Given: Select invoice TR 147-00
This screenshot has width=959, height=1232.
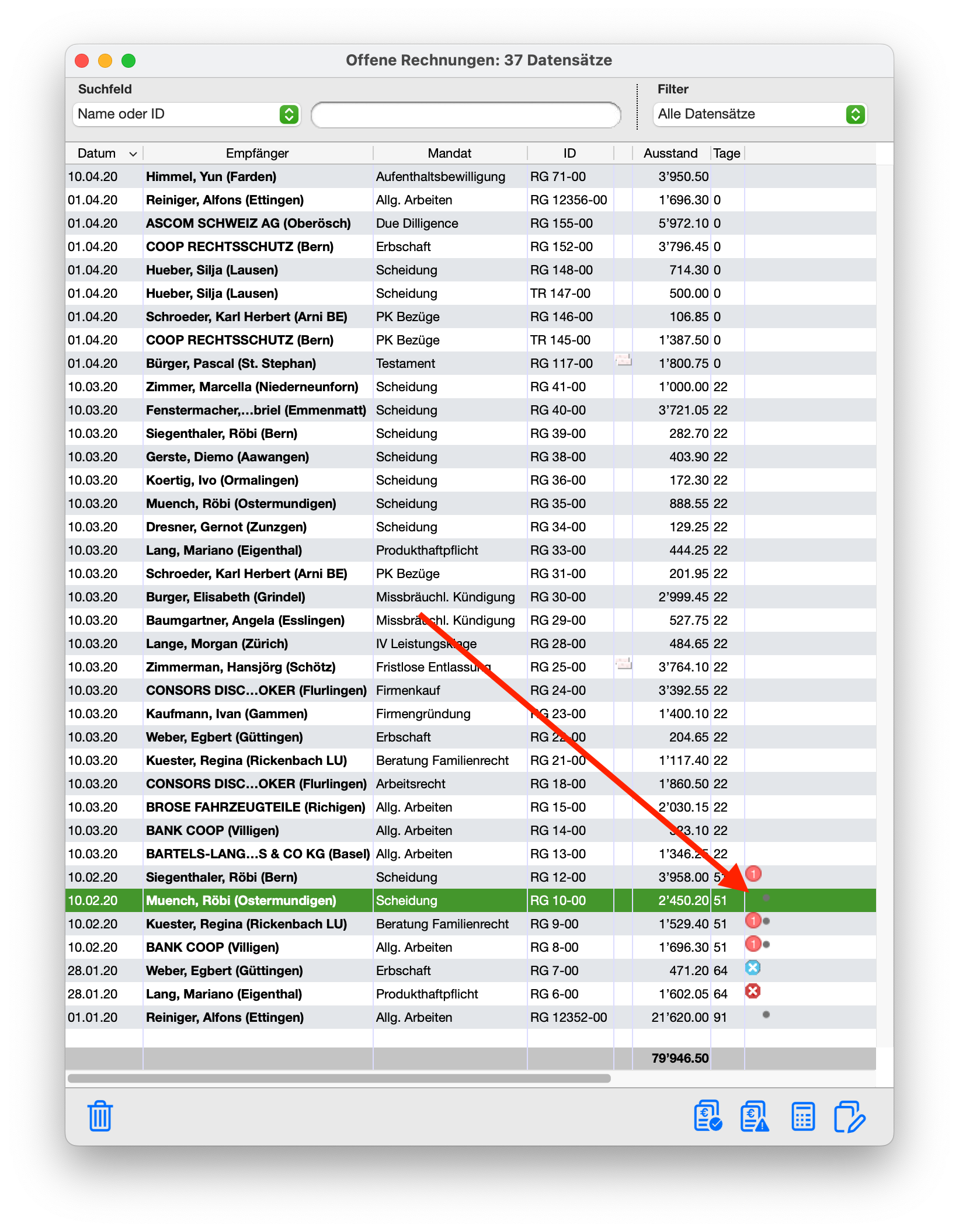Looking at the screenshot, I should pos(471,293).
